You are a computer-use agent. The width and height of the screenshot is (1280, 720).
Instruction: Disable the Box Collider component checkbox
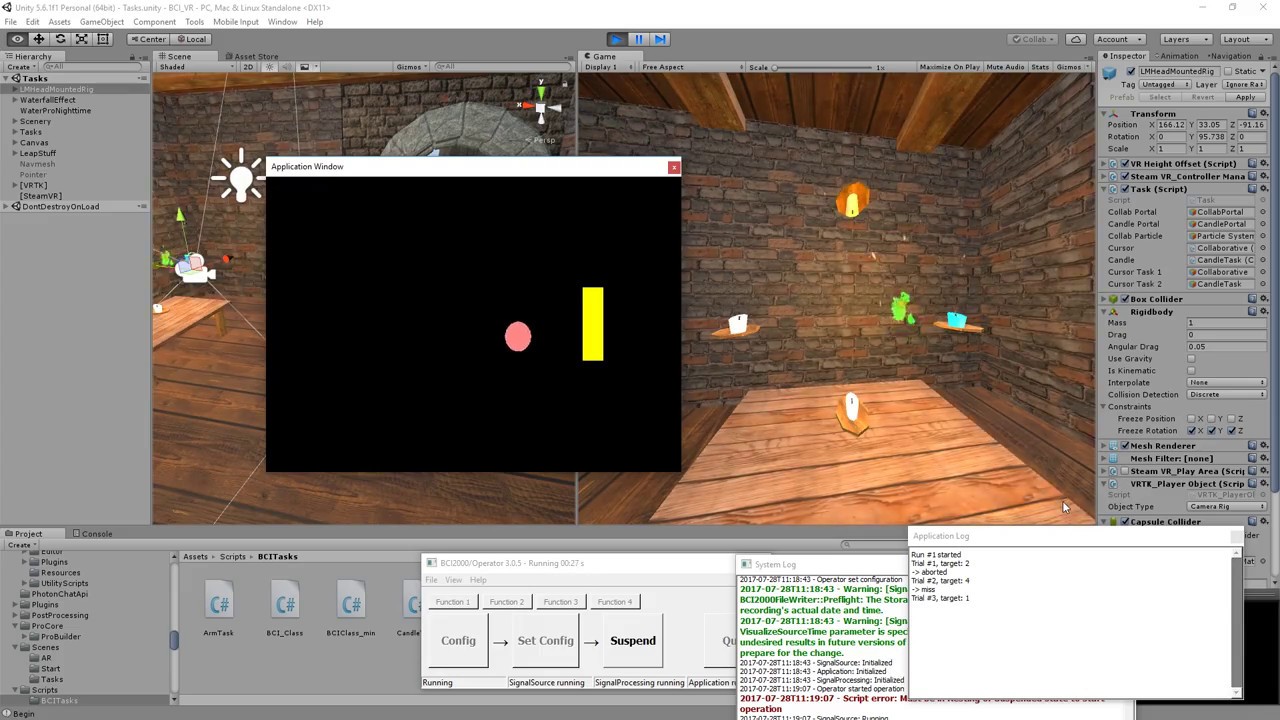pyautogui.click(x=1125, y=299)
